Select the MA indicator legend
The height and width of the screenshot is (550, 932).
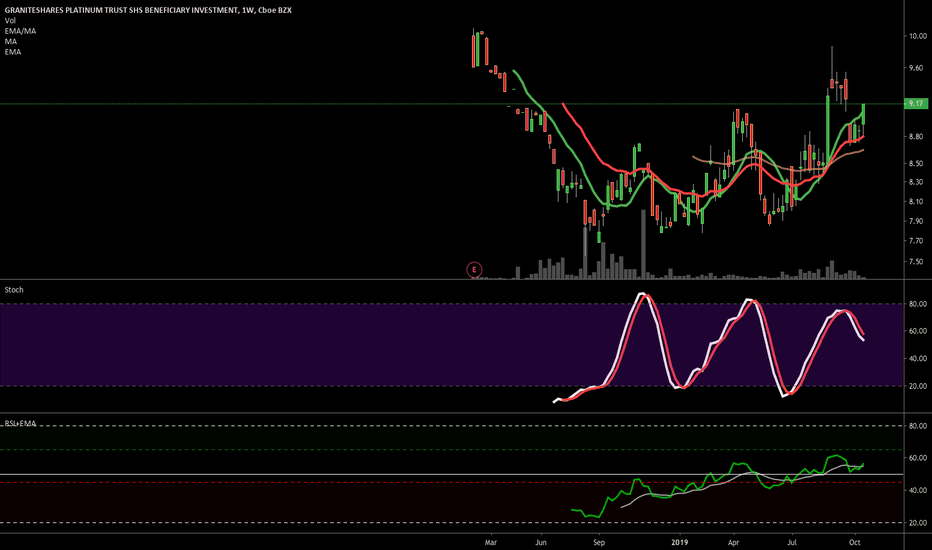pyautogui.click(x=11, y=42)
